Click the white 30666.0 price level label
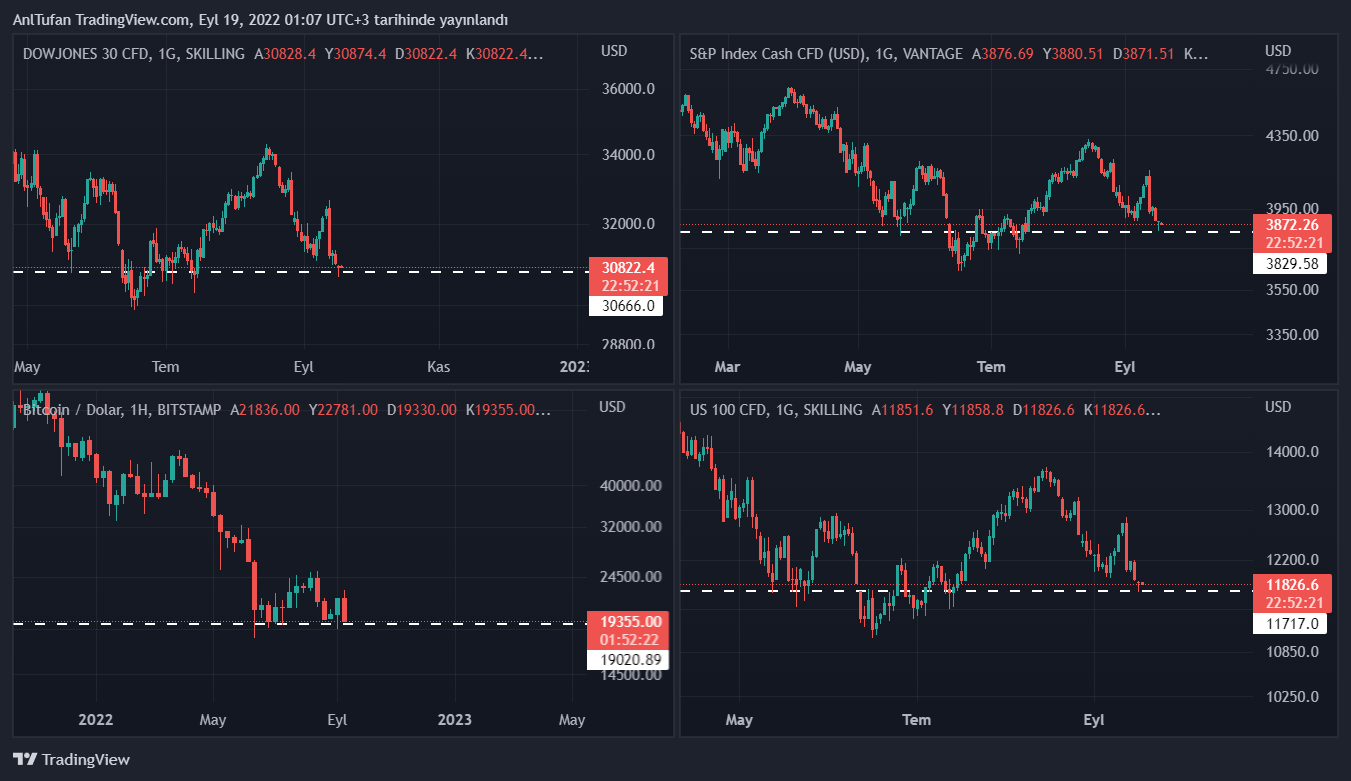The height and width of the screenshot is (781, 1351). pyautogui.click(x=628, y=306)
